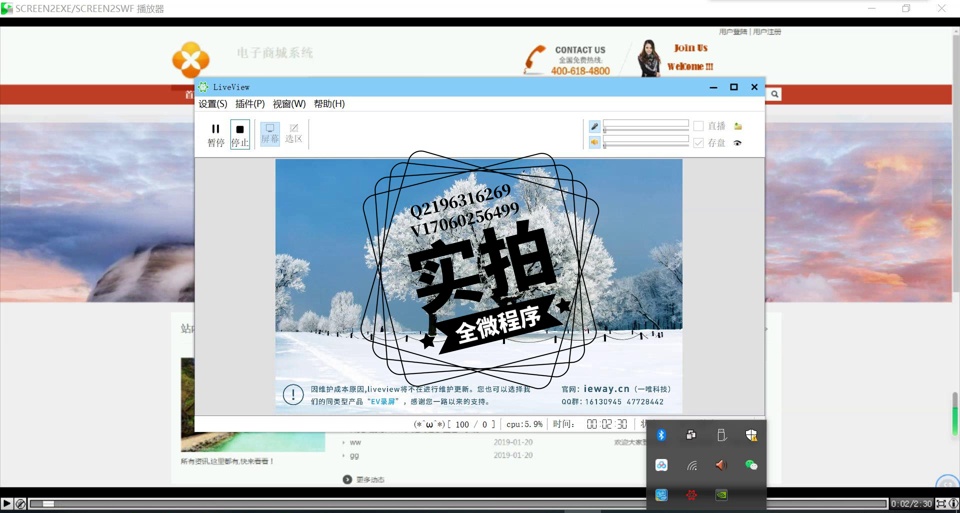The image size is (960, 513).
Task: Click the 2019-01-20 date on the ww row
Action: pyautogui.click(x=513, y=442)
